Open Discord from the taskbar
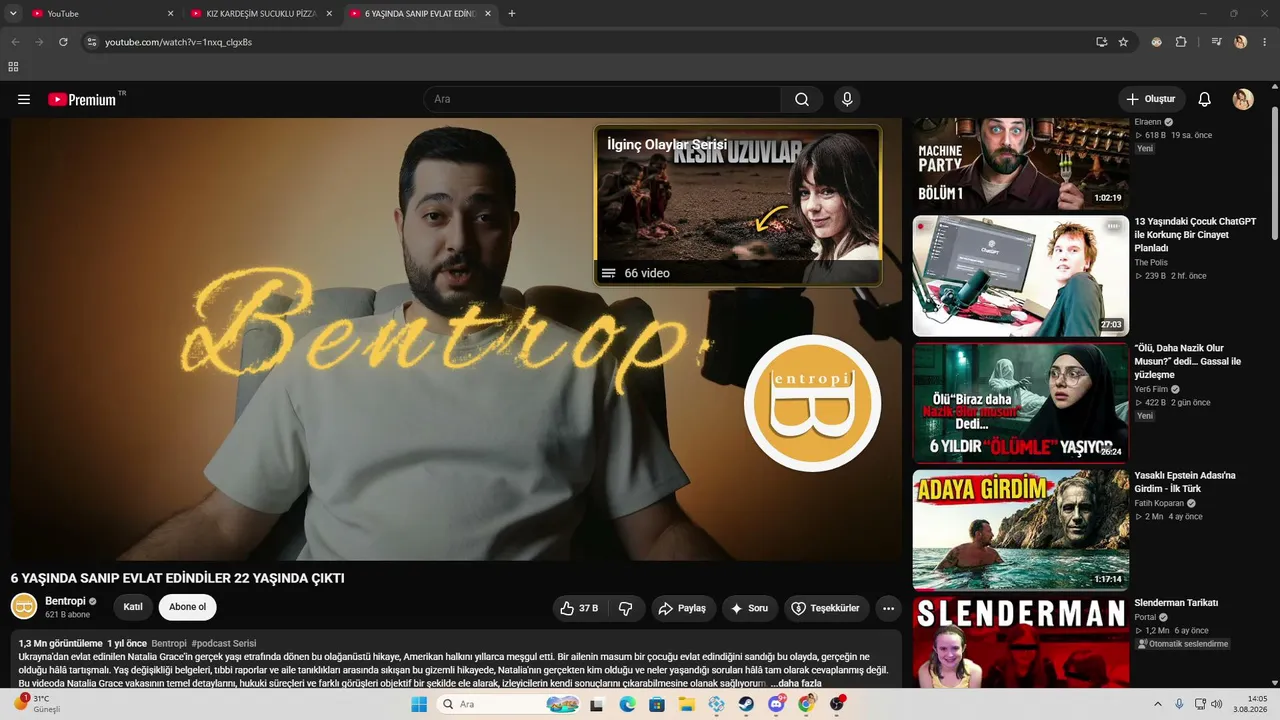Screen dimensions: 1280x720 click(x=776, y=704)
